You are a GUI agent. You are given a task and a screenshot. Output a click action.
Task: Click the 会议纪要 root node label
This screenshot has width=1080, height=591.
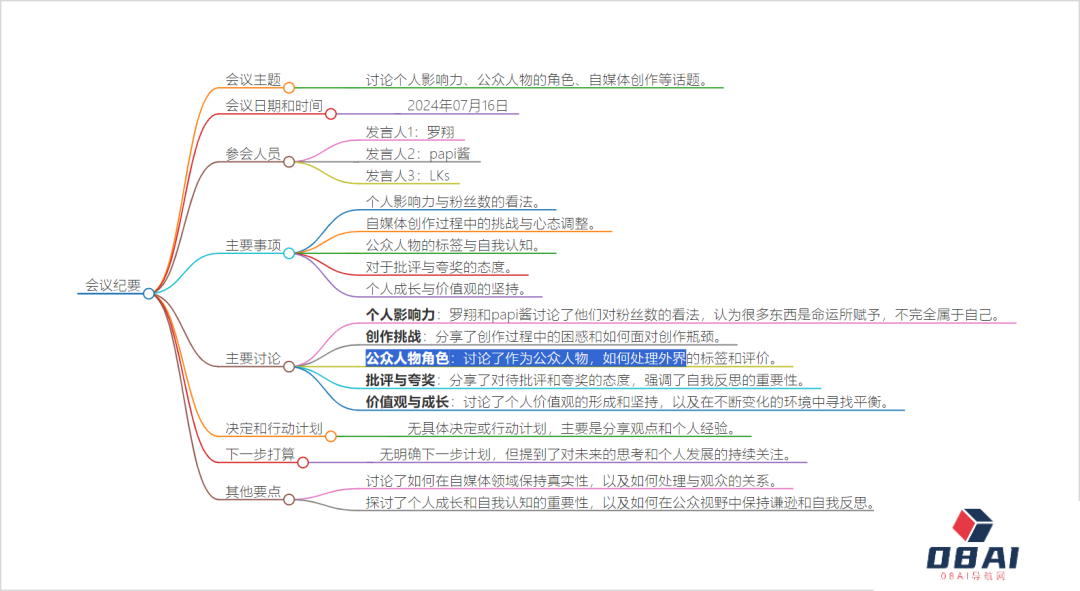click(x=113, y=285)
